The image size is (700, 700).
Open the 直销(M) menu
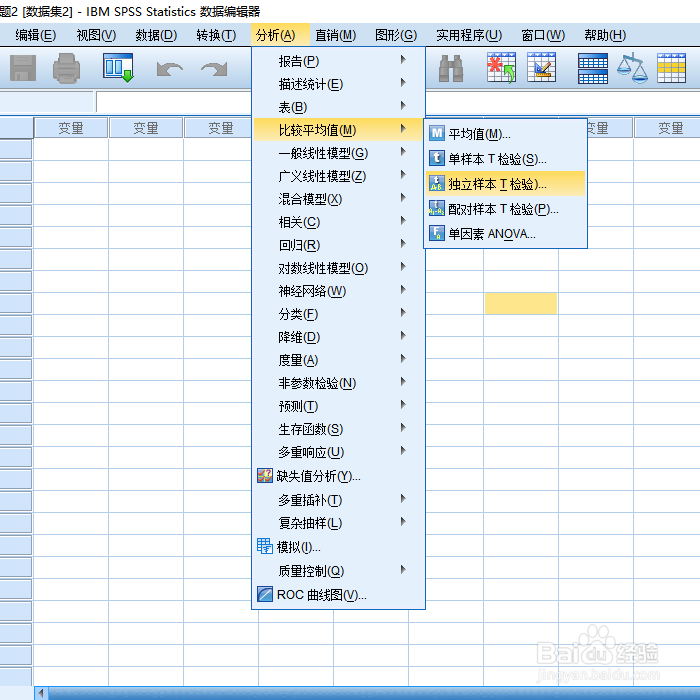point(335,35)
